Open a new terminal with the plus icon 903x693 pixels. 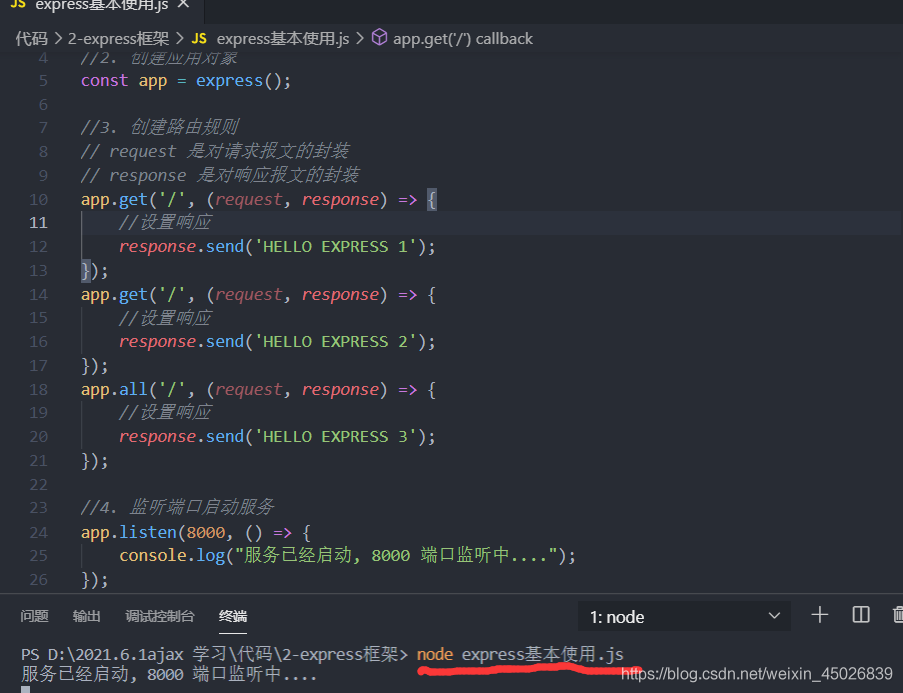tap(819, 616)
